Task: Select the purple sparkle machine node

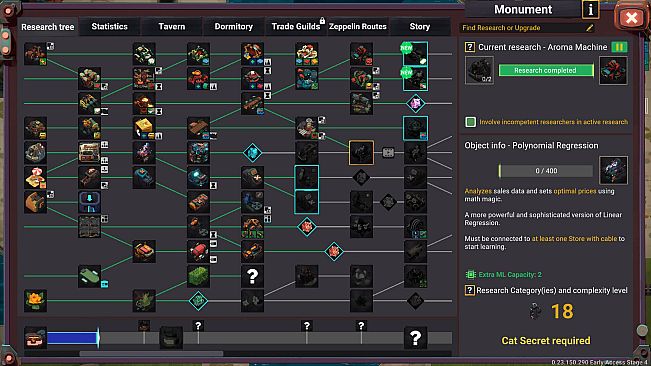Action: (x=144, y=152)
